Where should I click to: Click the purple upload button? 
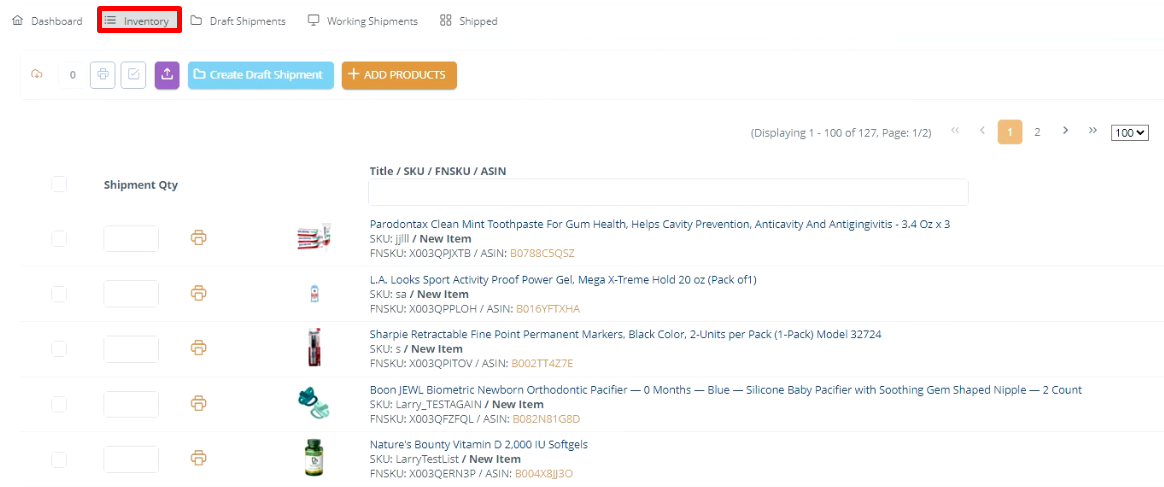[x=166, y=75]
